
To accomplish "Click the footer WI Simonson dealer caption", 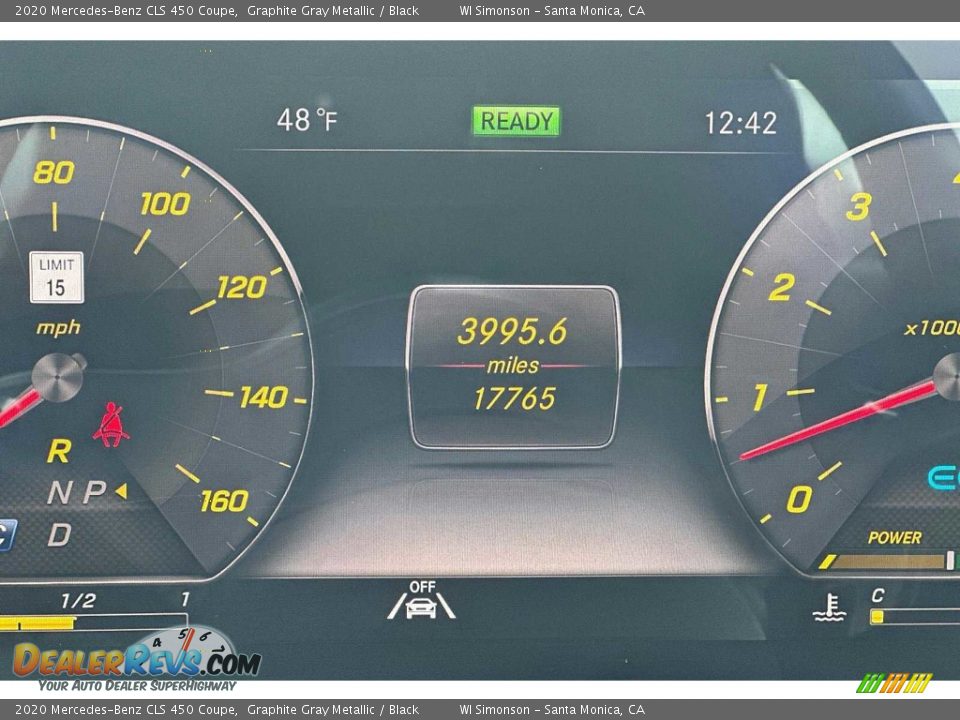I will pos(552,710).
